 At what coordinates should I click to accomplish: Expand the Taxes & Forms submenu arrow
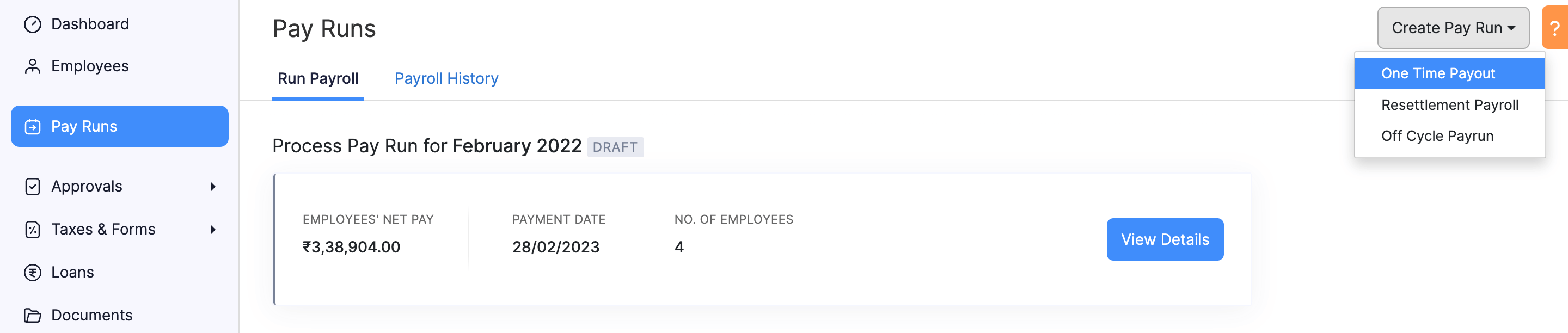[213, 230]
